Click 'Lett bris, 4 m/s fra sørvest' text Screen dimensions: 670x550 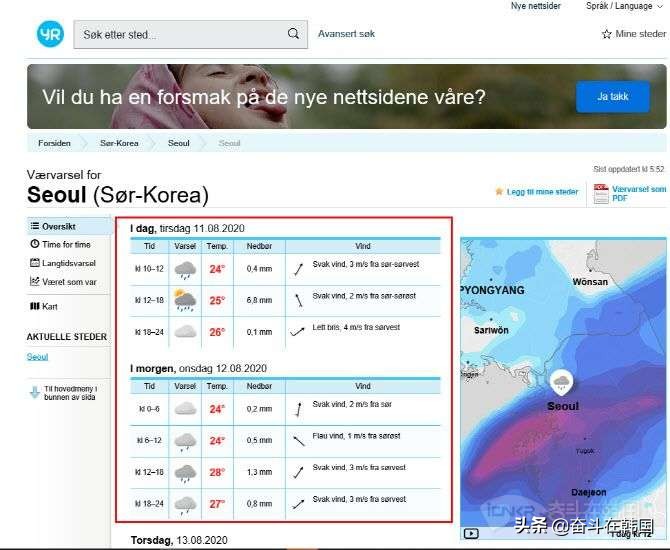[356, 327]
